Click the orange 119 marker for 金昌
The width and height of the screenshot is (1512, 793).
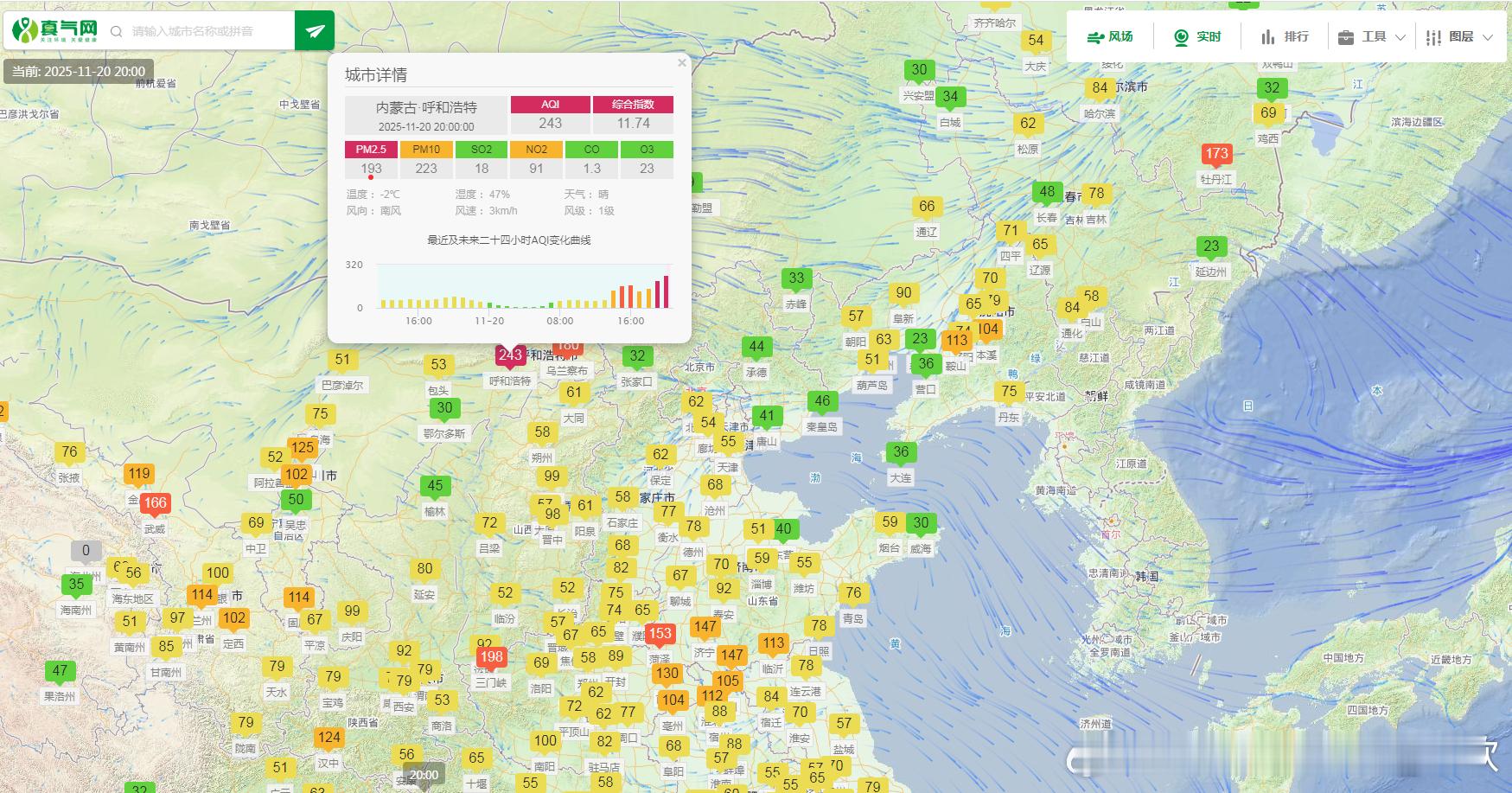(139, 474)
